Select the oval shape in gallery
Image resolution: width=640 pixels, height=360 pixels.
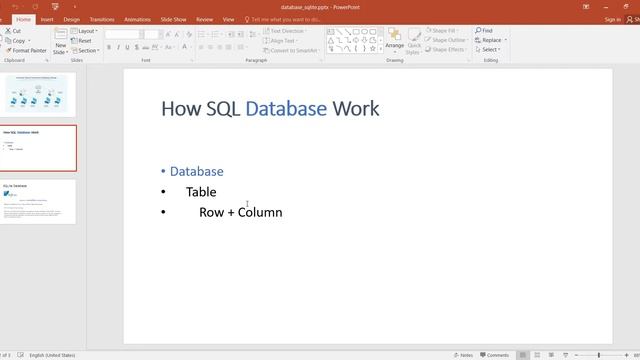click(364, 32)
